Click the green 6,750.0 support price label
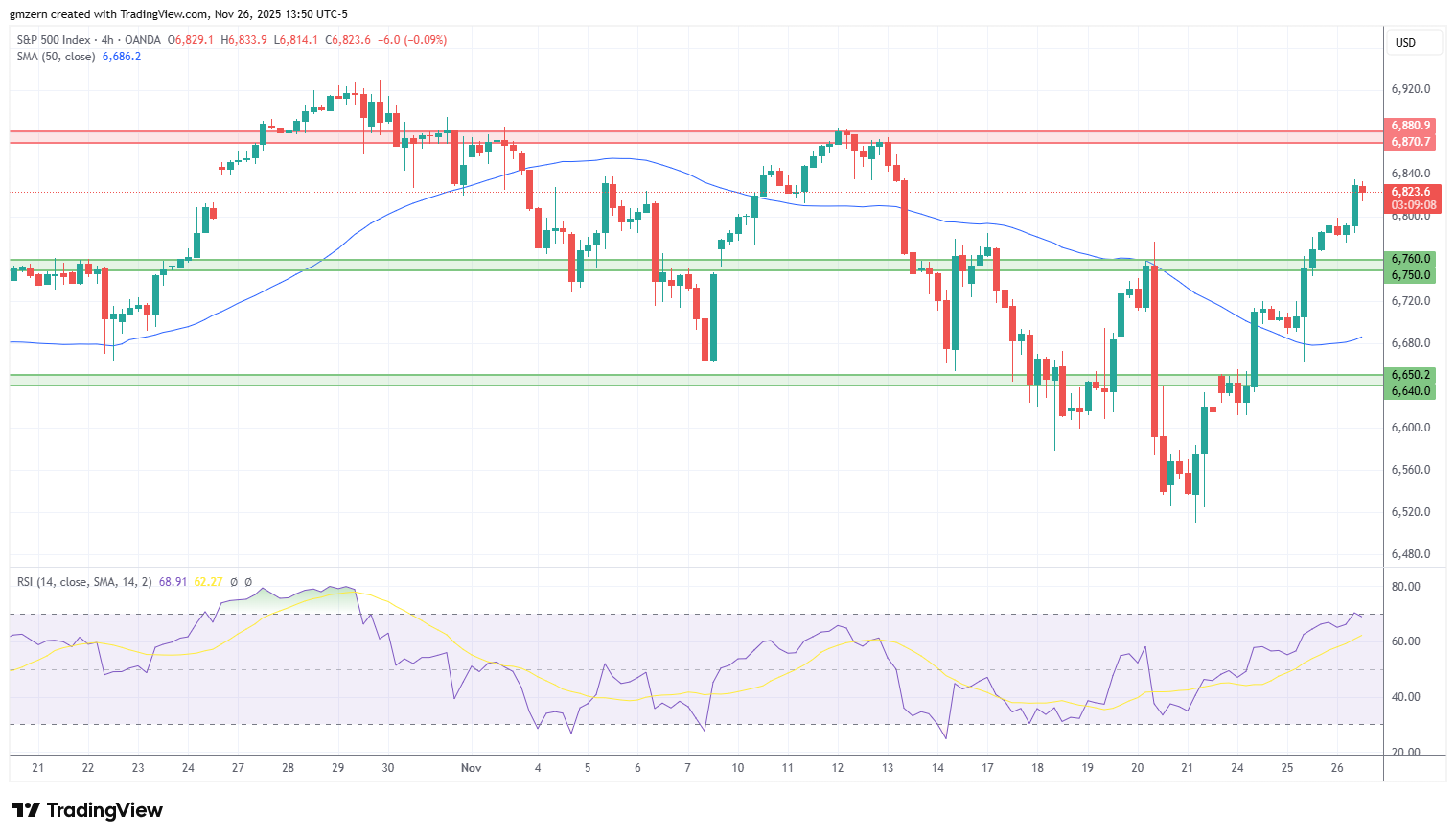Image resolution: width=1456 pixels, height=839 pixels. point(1411,275)
